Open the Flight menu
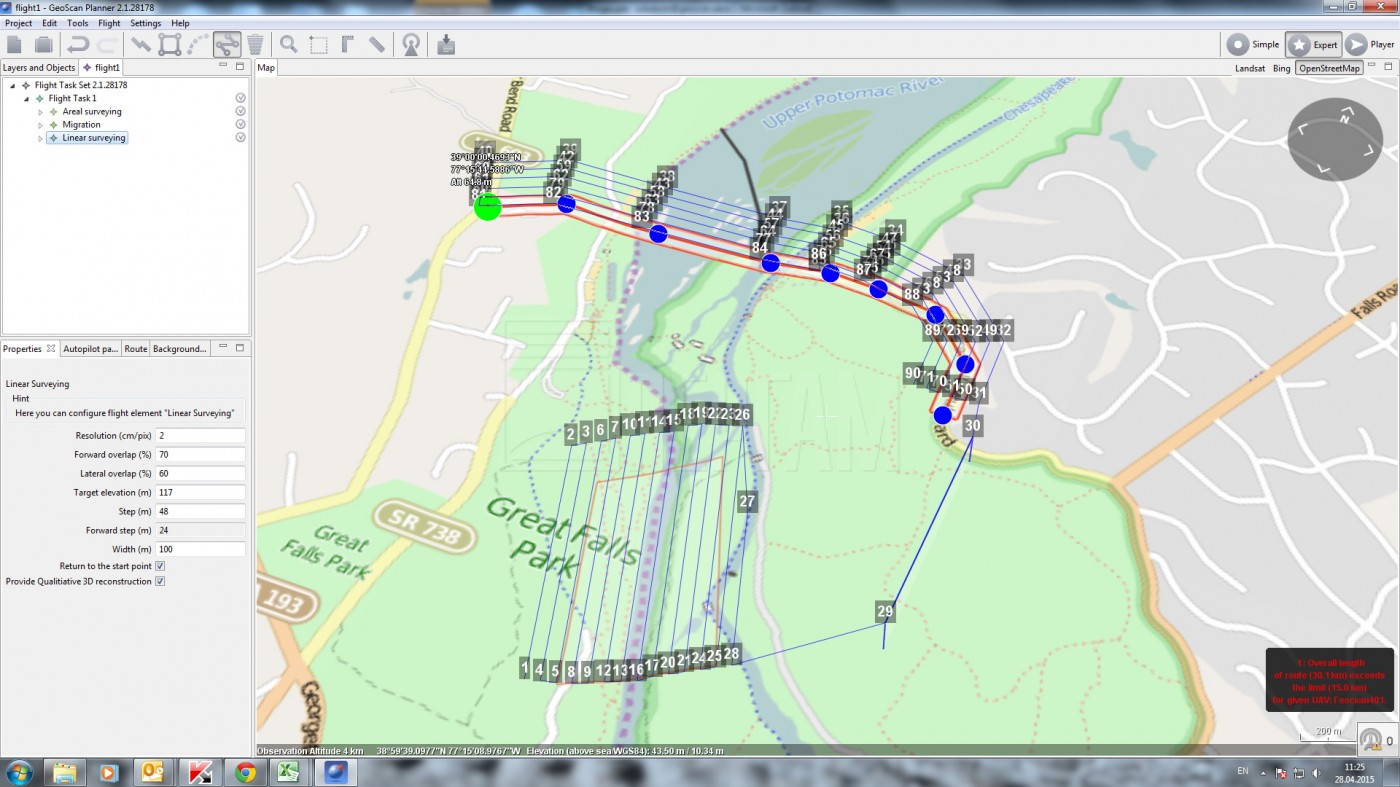Screen dimensions: 1400x787 [109, 23]
